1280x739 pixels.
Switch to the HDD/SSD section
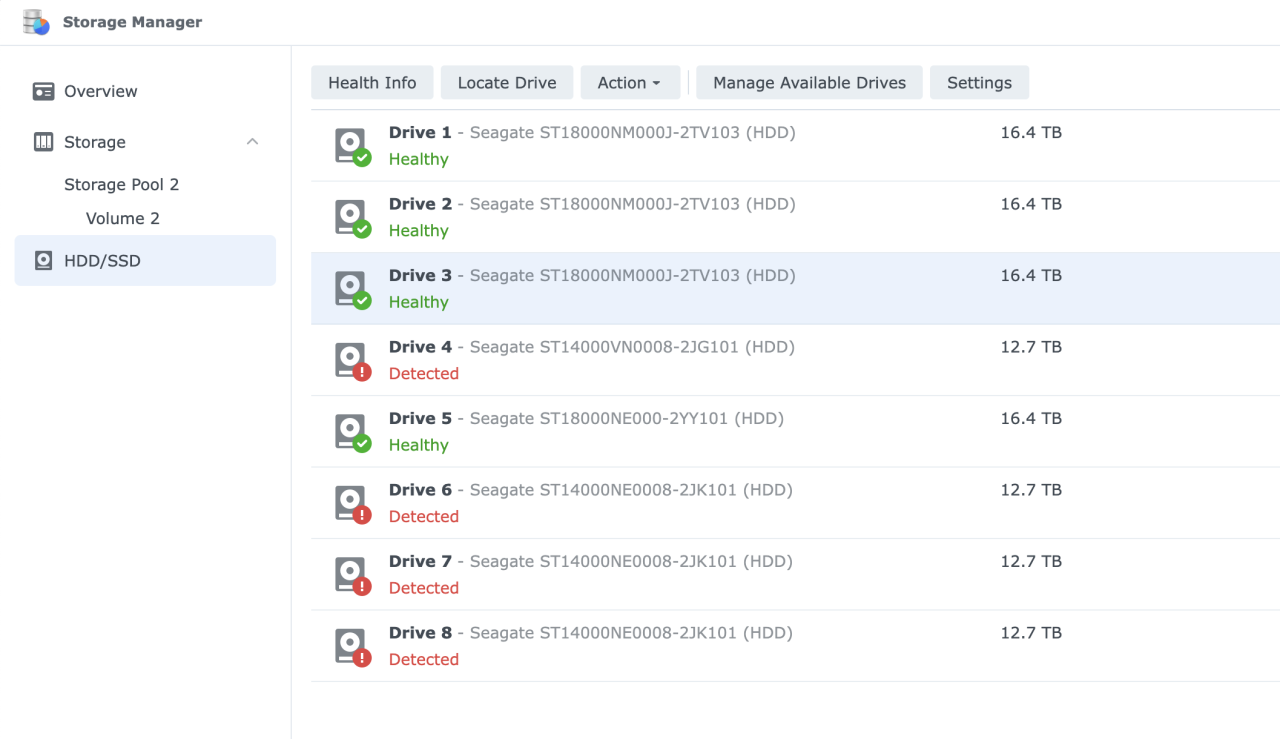tap(102, 261)
